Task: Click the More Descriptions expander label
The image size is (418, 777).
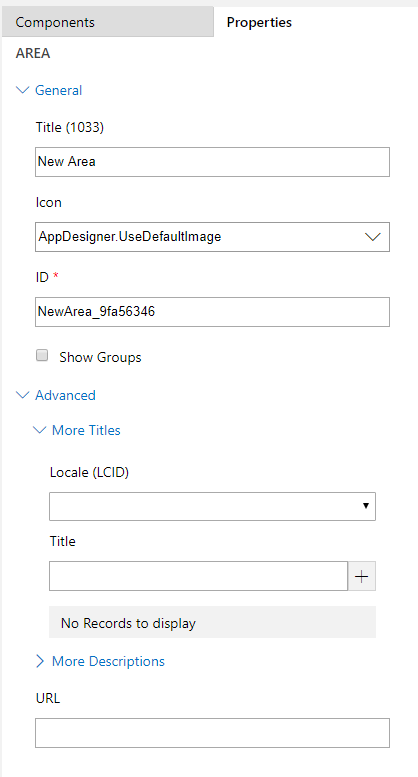Action: click(108, 661)
